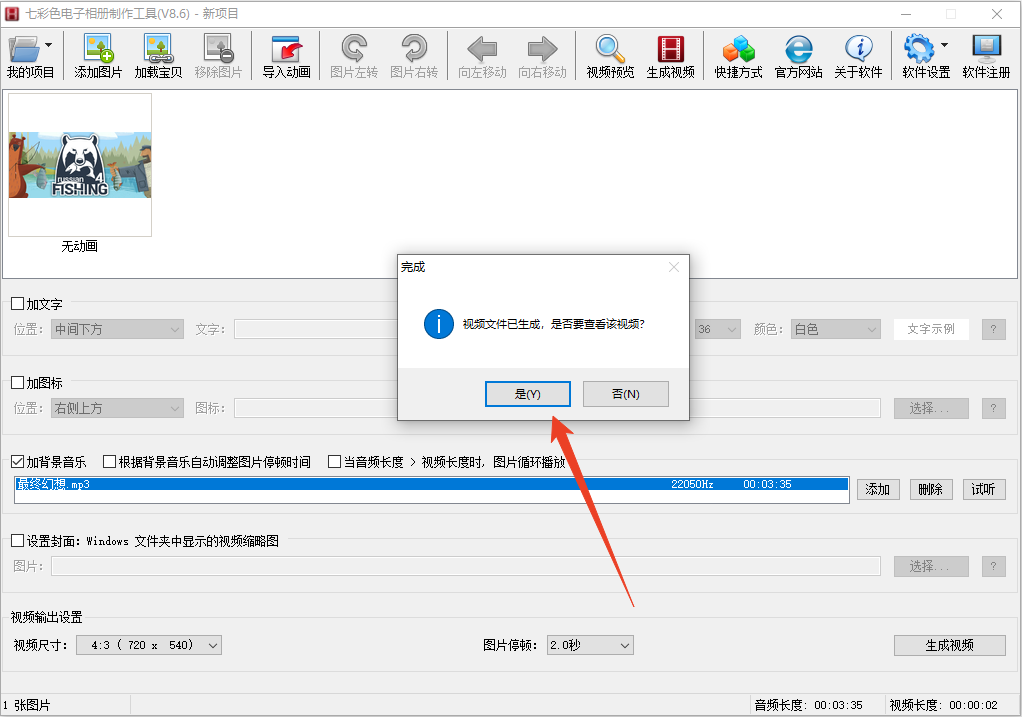Enable the 加文字 (add text) checkbox
This screenshot has height=717, width=1022.
18,304
